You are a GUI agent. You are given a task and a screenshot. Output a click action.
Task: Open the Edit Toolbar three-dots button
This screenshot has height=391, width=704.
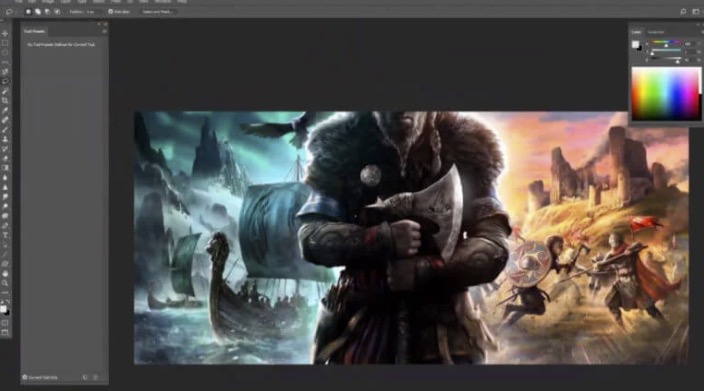pos(5,293)
